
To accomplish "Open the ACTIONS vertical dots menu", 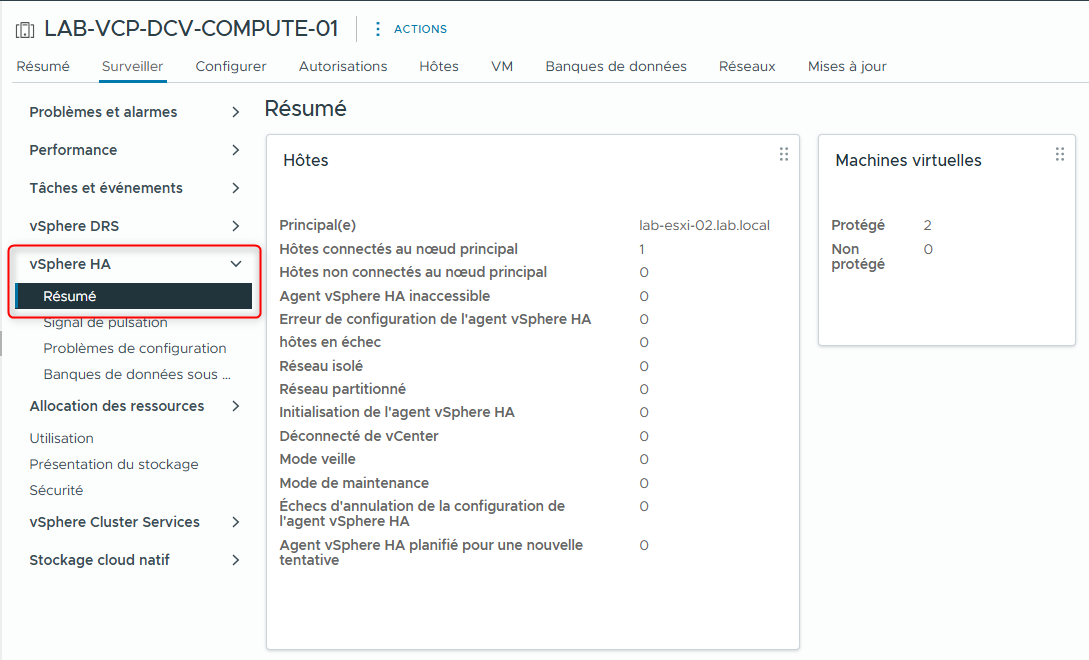I will pos(376,28).
